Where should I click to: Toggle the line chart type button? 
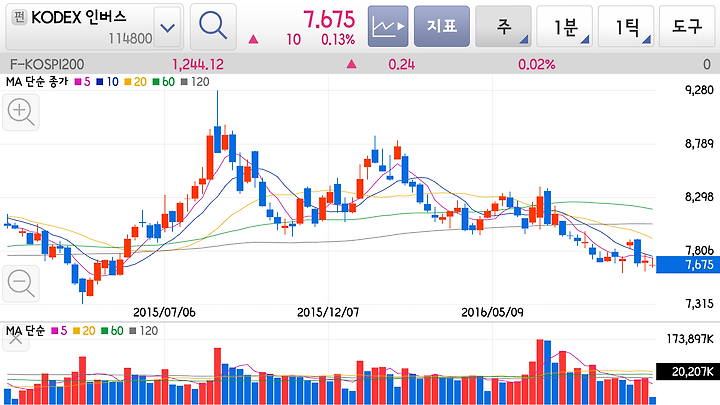(388, 26)
